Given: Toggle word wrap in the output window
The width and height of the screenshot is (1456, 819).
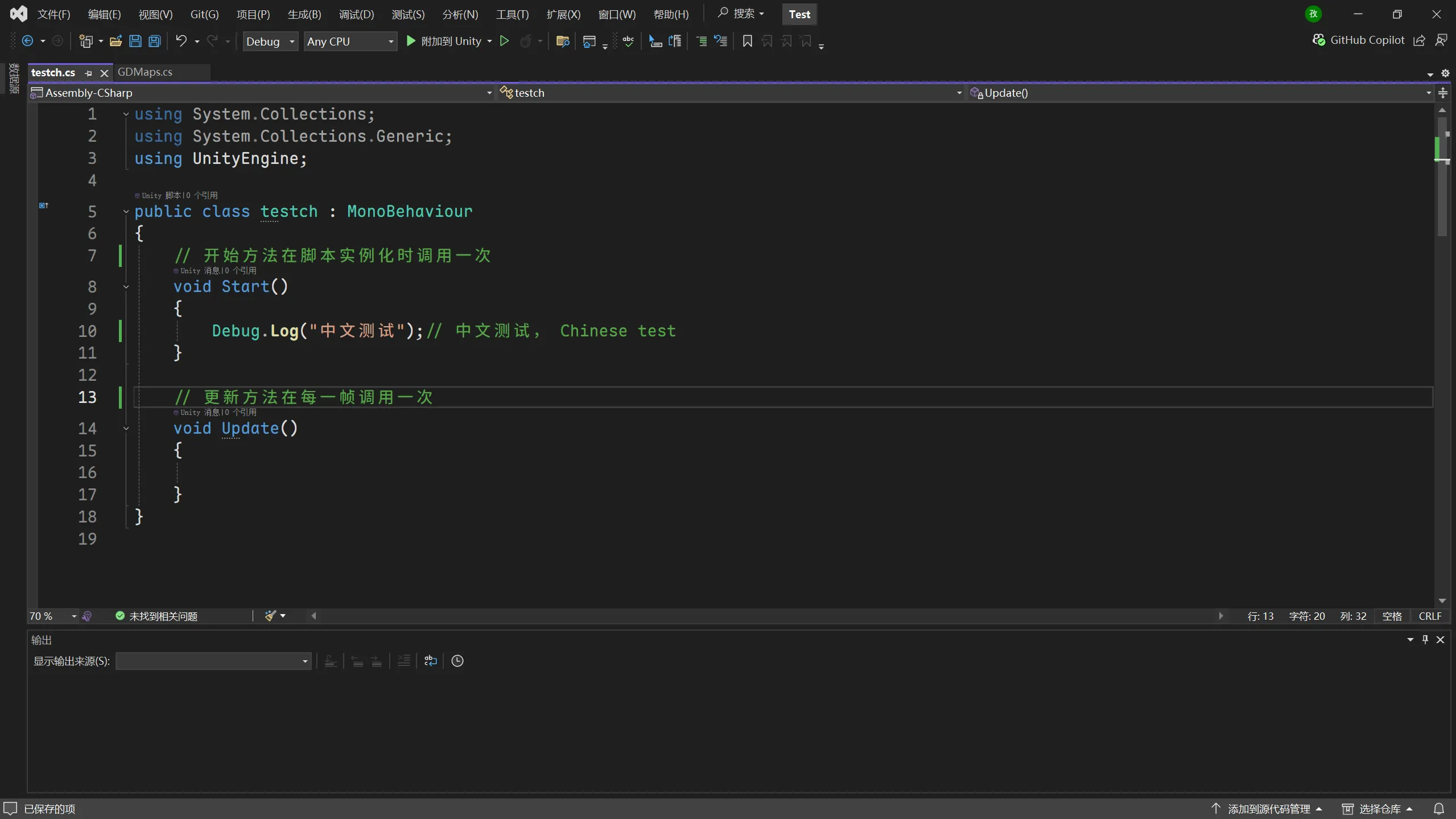Looking at the screenshot, I should click(430, 661).
